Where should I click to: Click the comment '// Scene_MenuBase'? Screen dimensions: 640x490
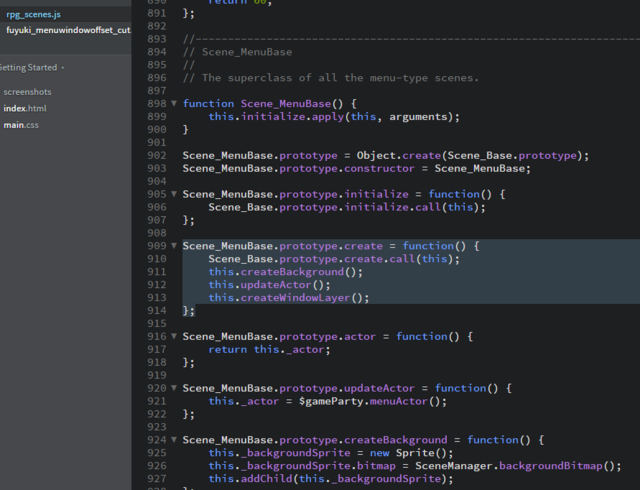(x=238, y=52)
